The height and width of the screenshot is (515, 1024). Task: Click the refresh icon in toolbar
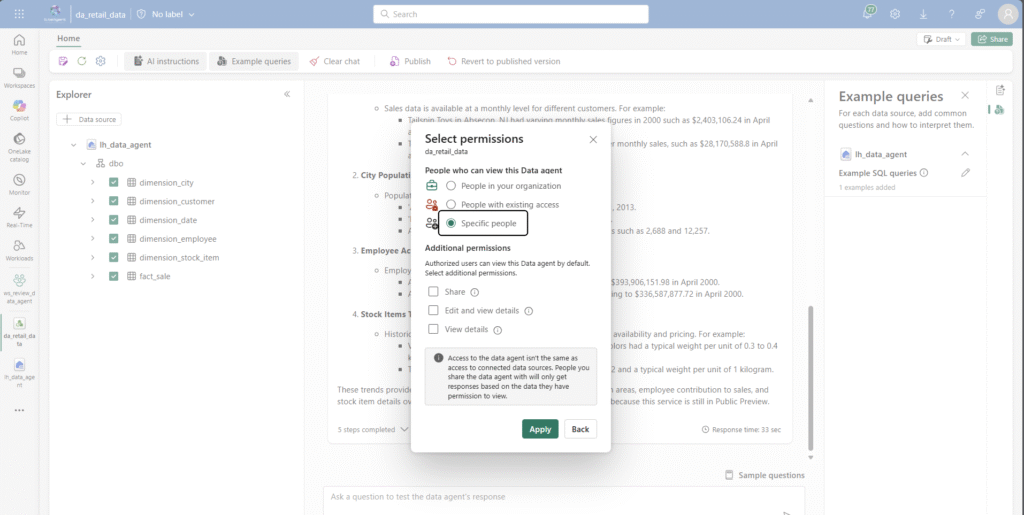point(82,61)
